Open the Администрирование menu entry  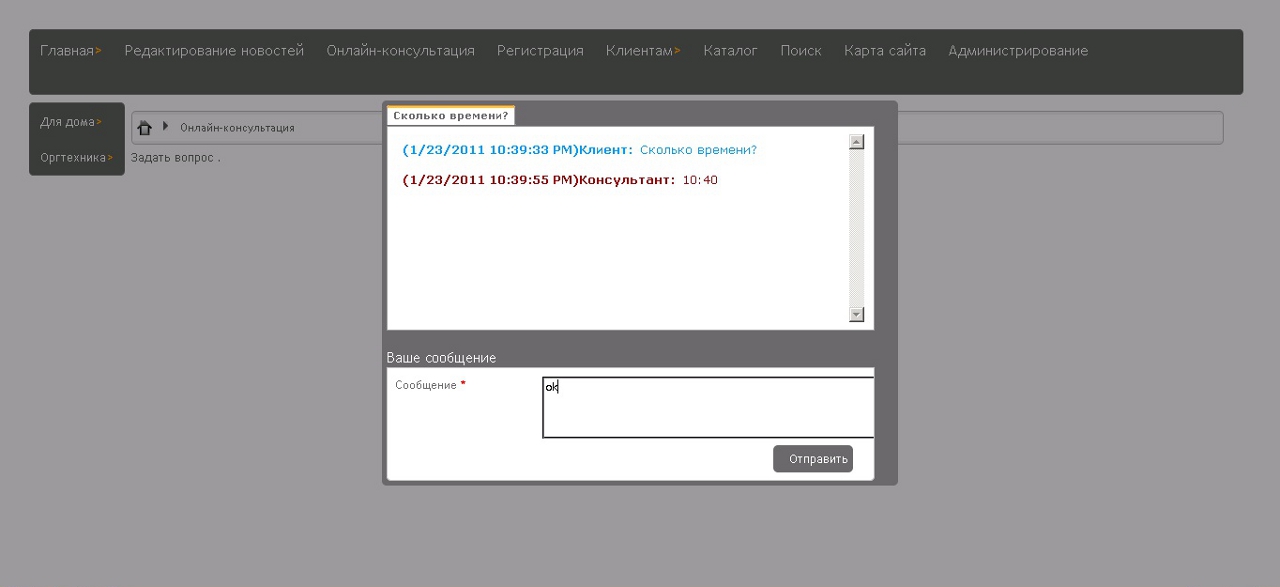[1017, 50]
